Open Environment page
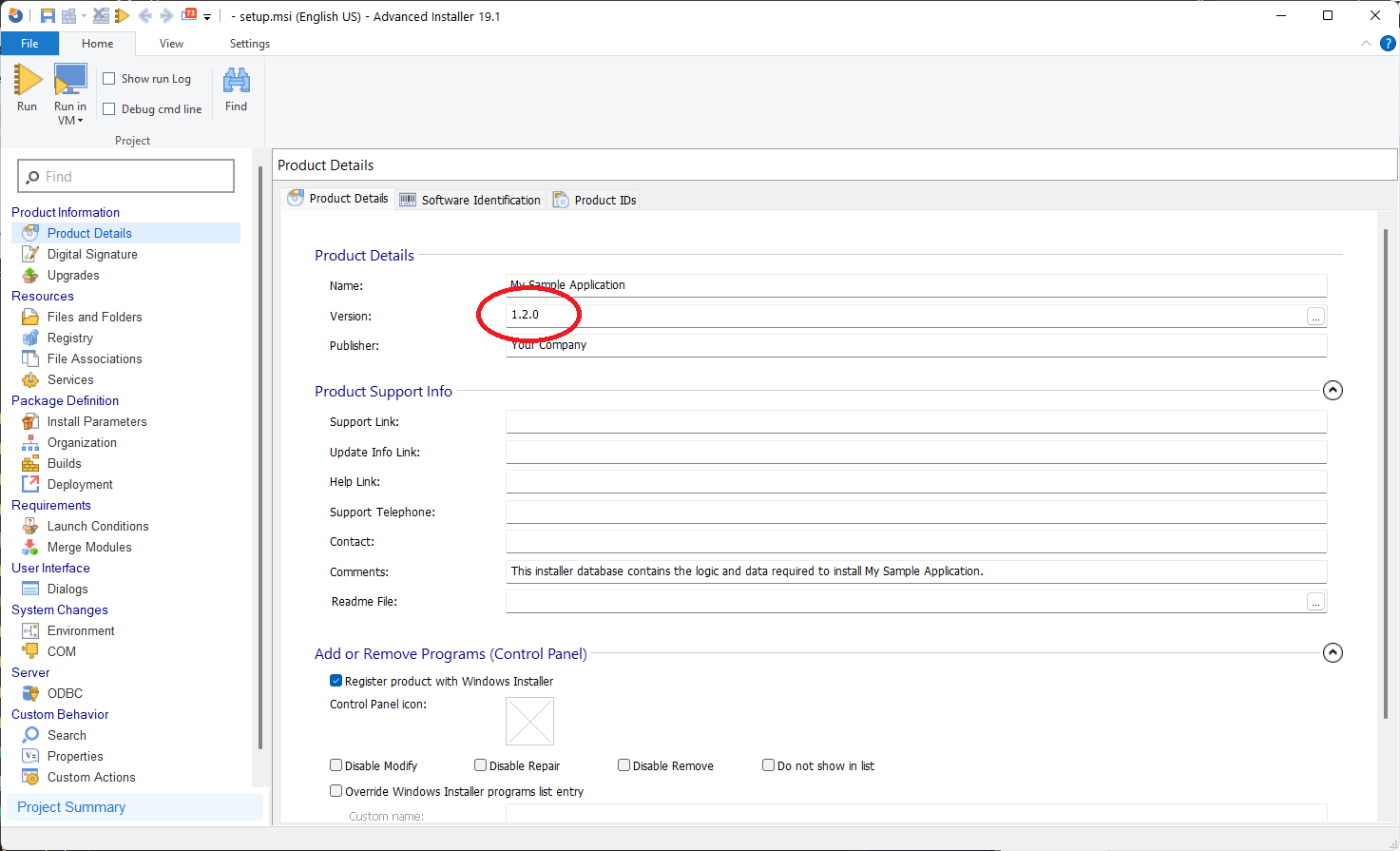Image resolution: width=1400 pixels, height=851 pixels. point(81,630)
